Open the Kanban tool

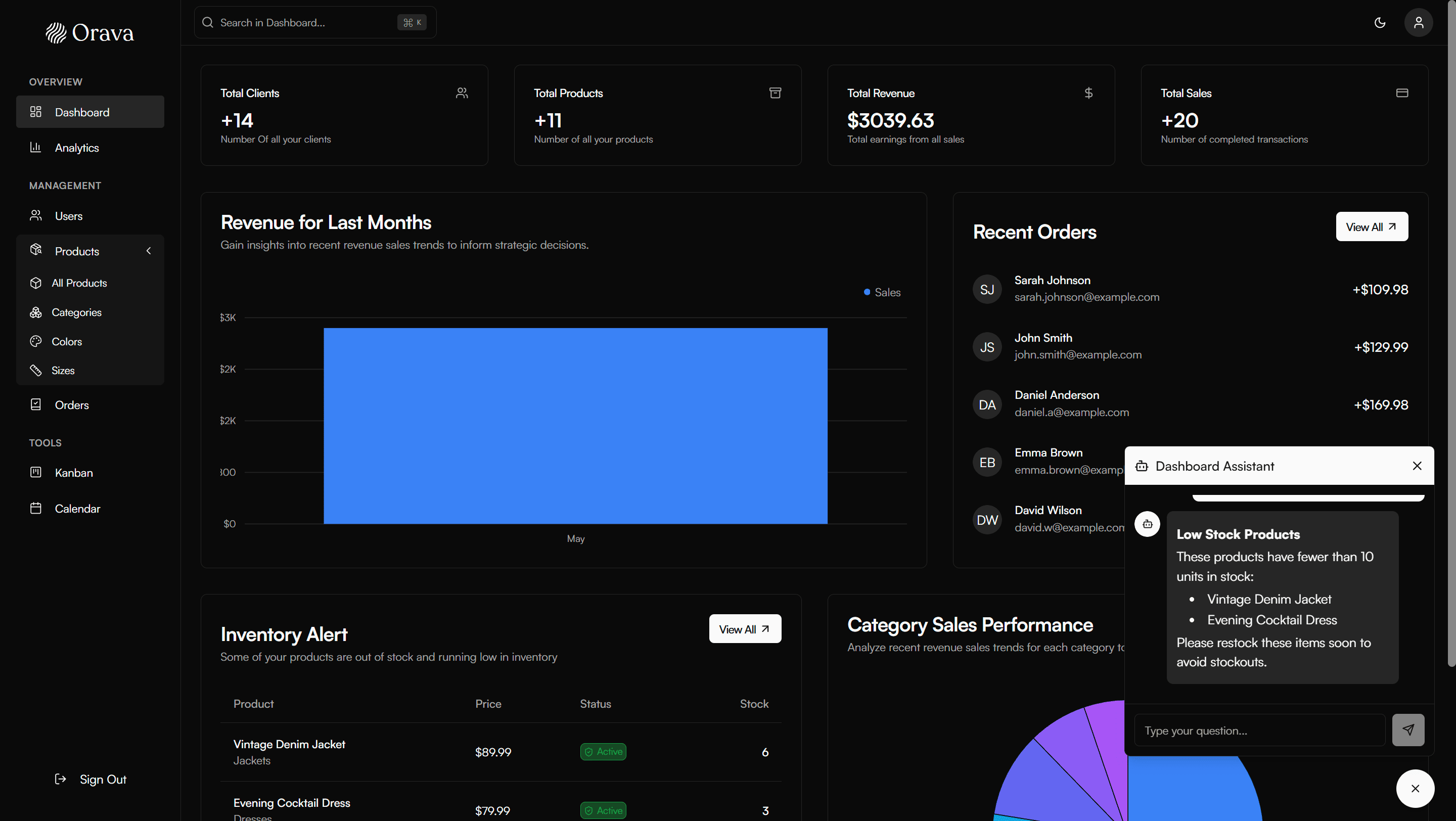tap(90, 472)
